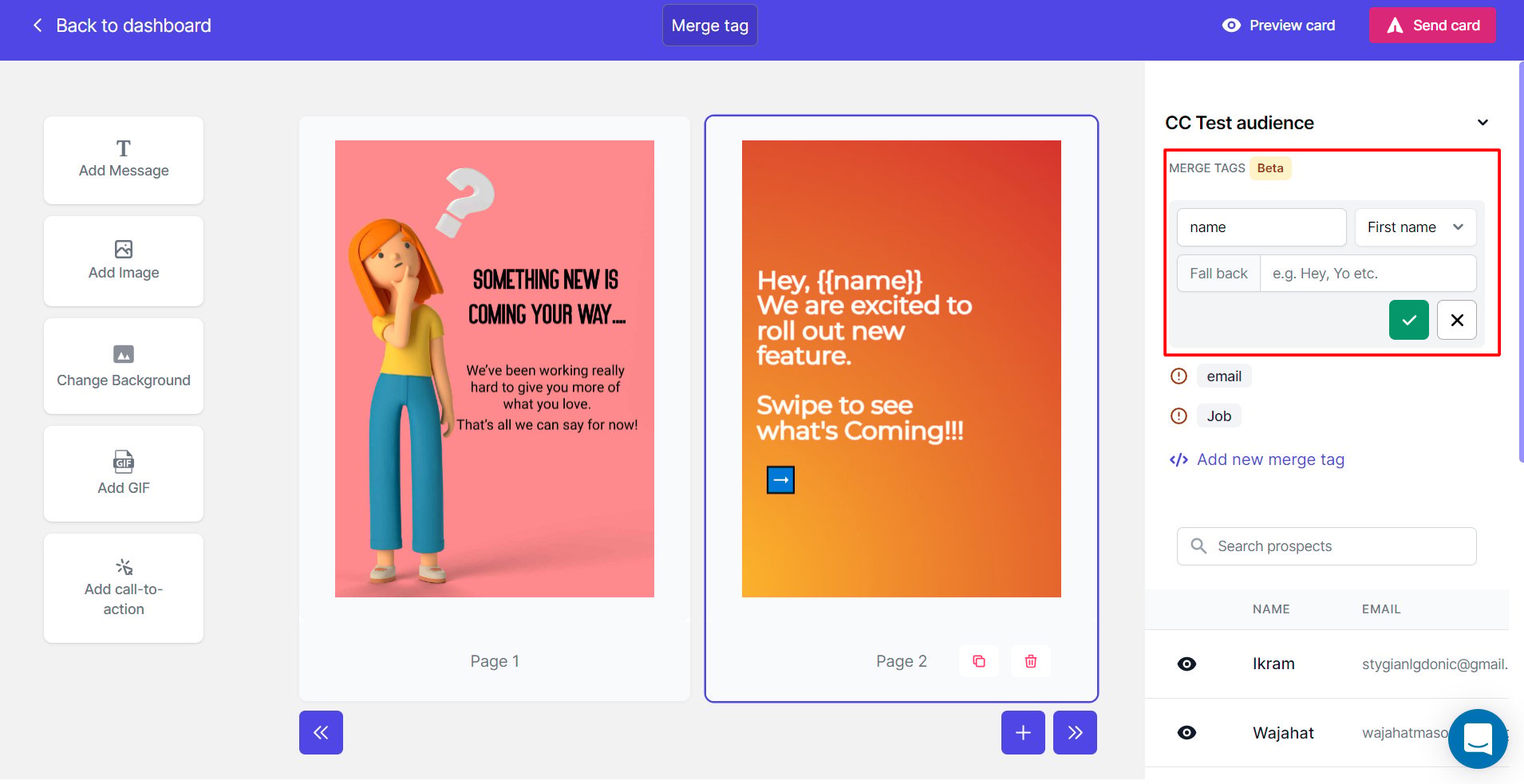Open the First name dropdown
This screenshot has height=784, width=1524.
(1415, 227)
